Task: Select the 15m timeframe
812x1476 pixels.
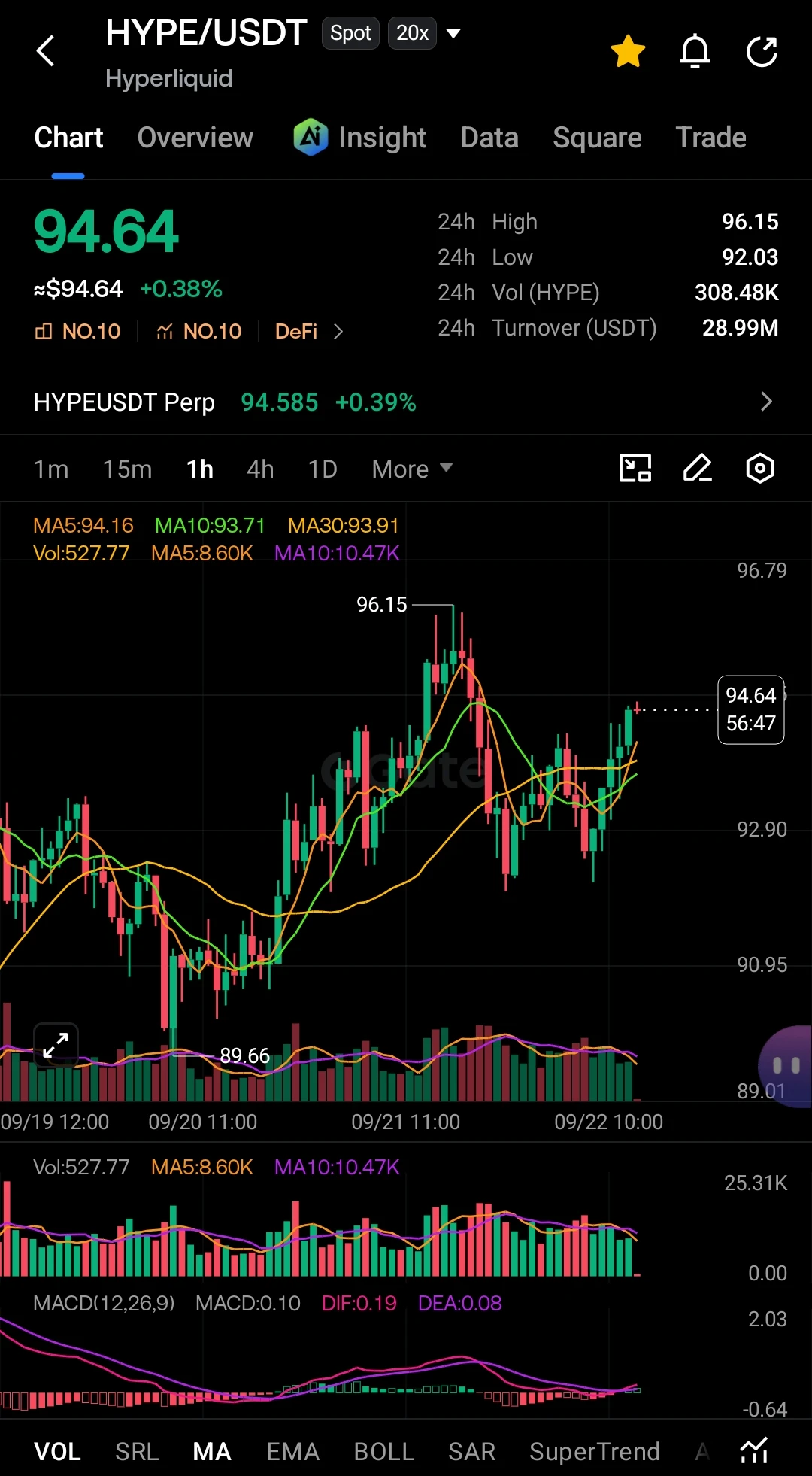Action: tap(127, 469)
